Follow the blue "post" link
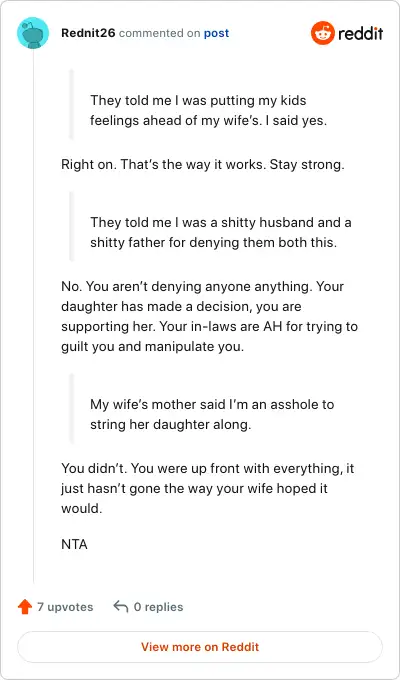The image size is (400, 680). click(x=216, y=33)
